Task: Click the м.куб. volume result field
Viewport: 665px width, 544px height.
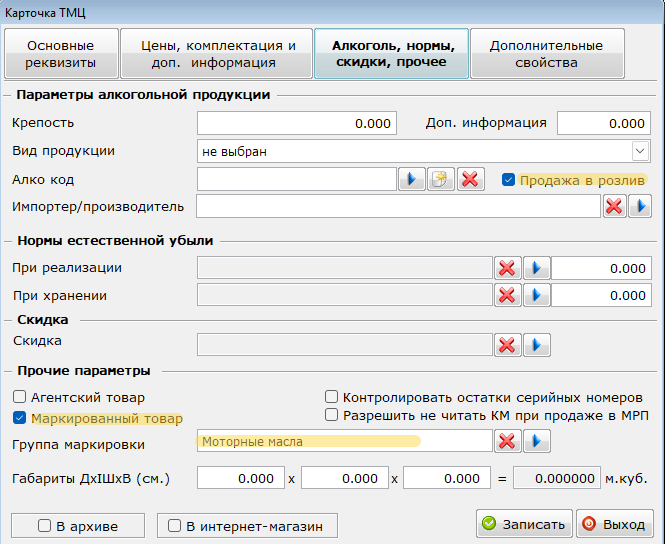Action: click(557, 478)
